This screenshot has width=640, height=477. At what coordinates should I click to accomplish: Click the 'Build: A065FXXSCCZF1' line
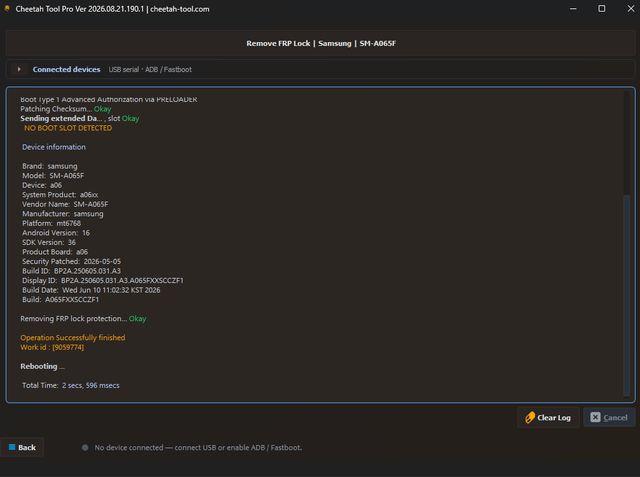(x=60, y=300)
